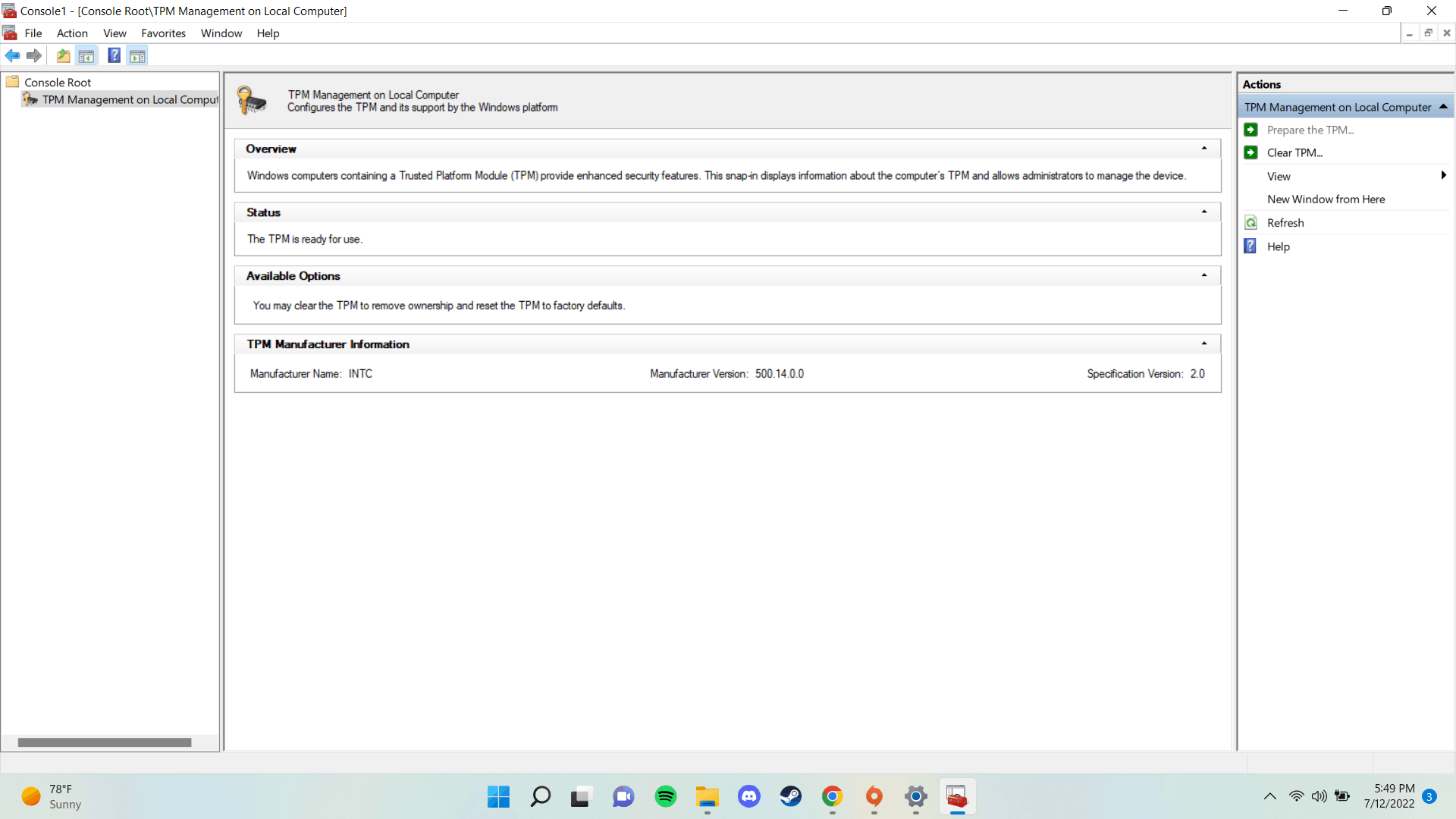The width and height of the screenshot is (1456, 819).
Task: Toggle Show/Hide Action Pane toolbar icon
Action: 137,55
